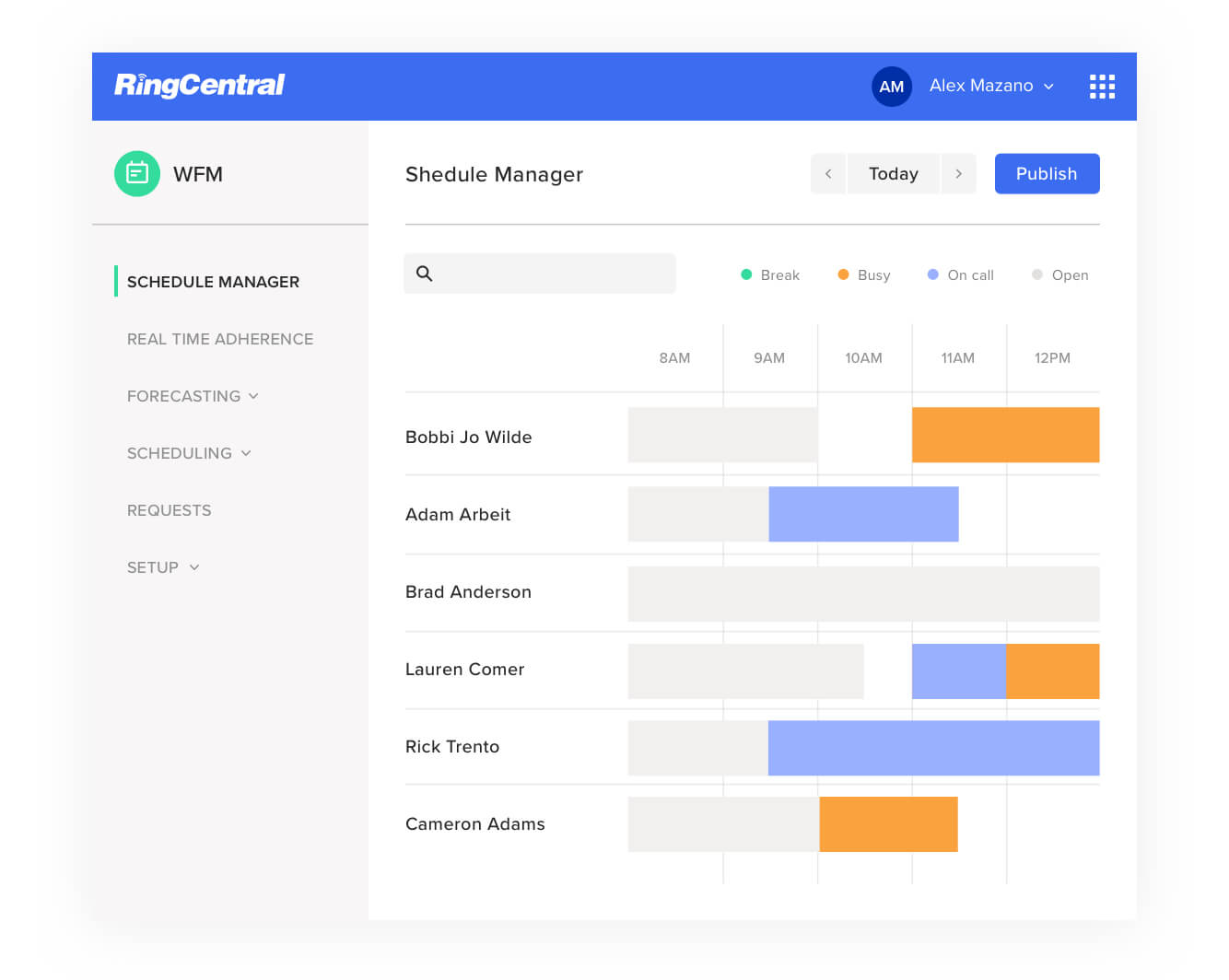Click the search magnifier icon

[425, 274]
